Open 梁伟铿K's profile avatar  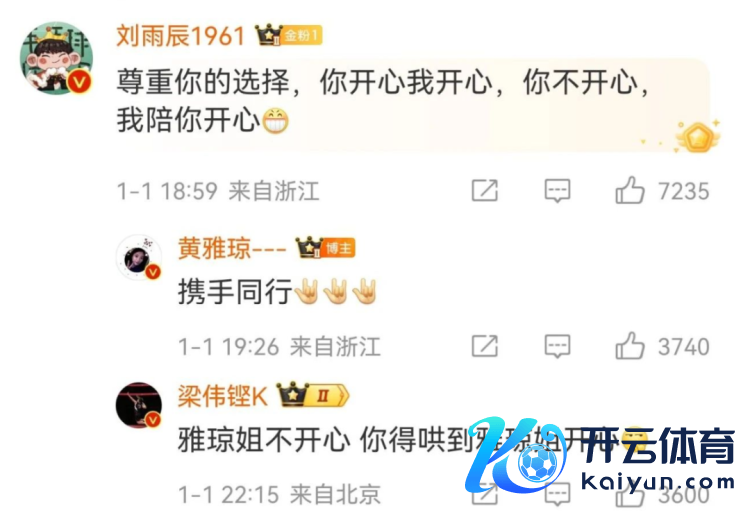[x=139, y=405]
